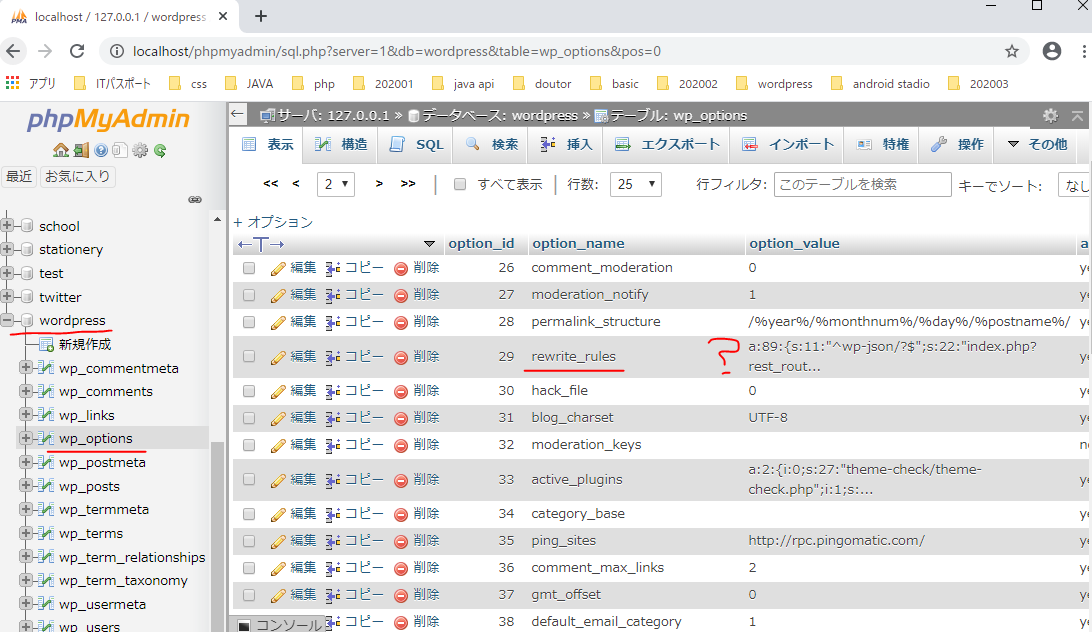Click site information icon in address bar
1092x632 pixels.
[117, 51]
